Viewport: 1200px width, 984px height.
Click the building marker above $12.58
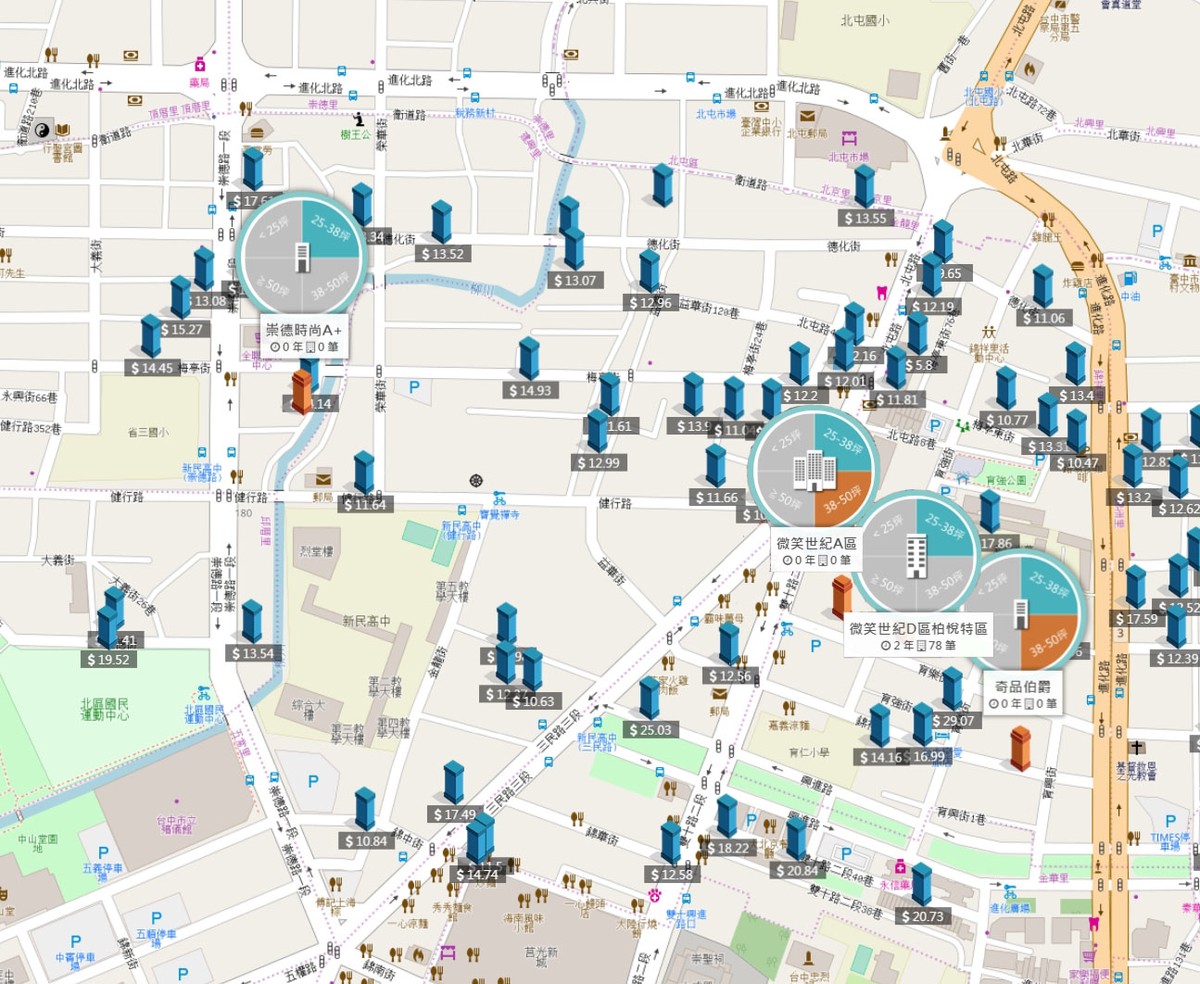click(671, 843)
